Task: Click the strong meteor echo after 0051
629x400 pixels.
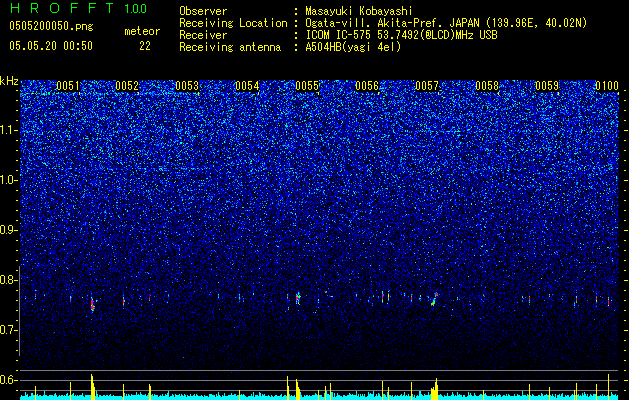Action: coord(92,304)
